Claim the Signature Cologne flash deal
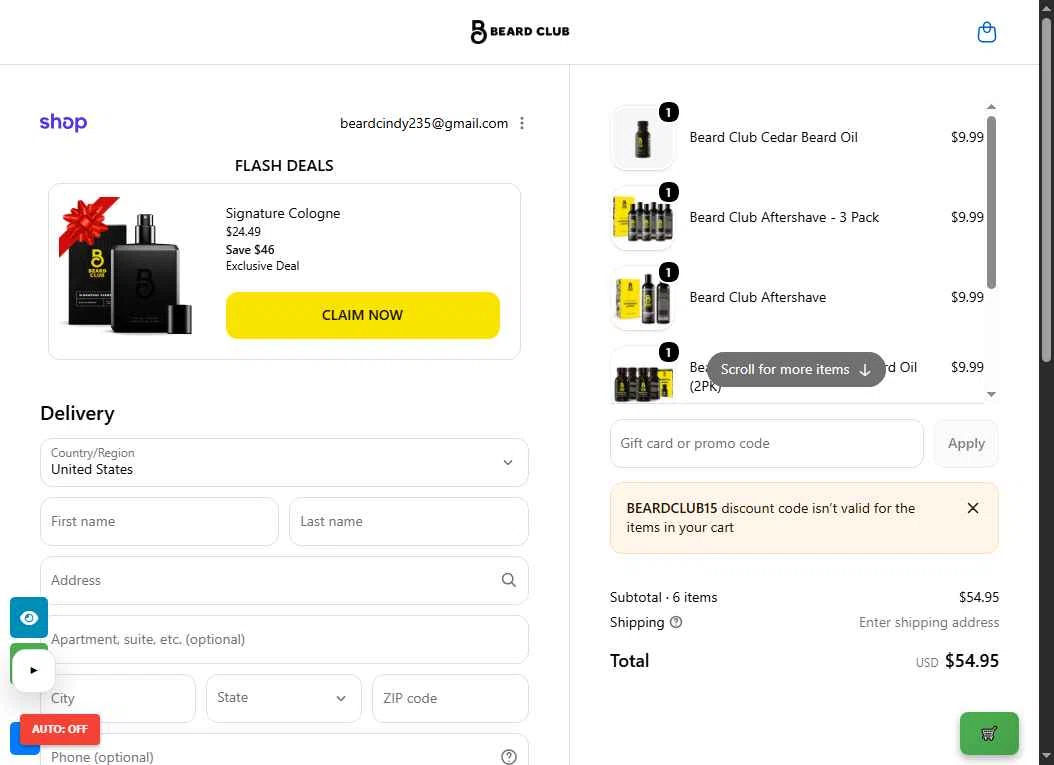The image size is (1054, 765). (x=362, y=315)
